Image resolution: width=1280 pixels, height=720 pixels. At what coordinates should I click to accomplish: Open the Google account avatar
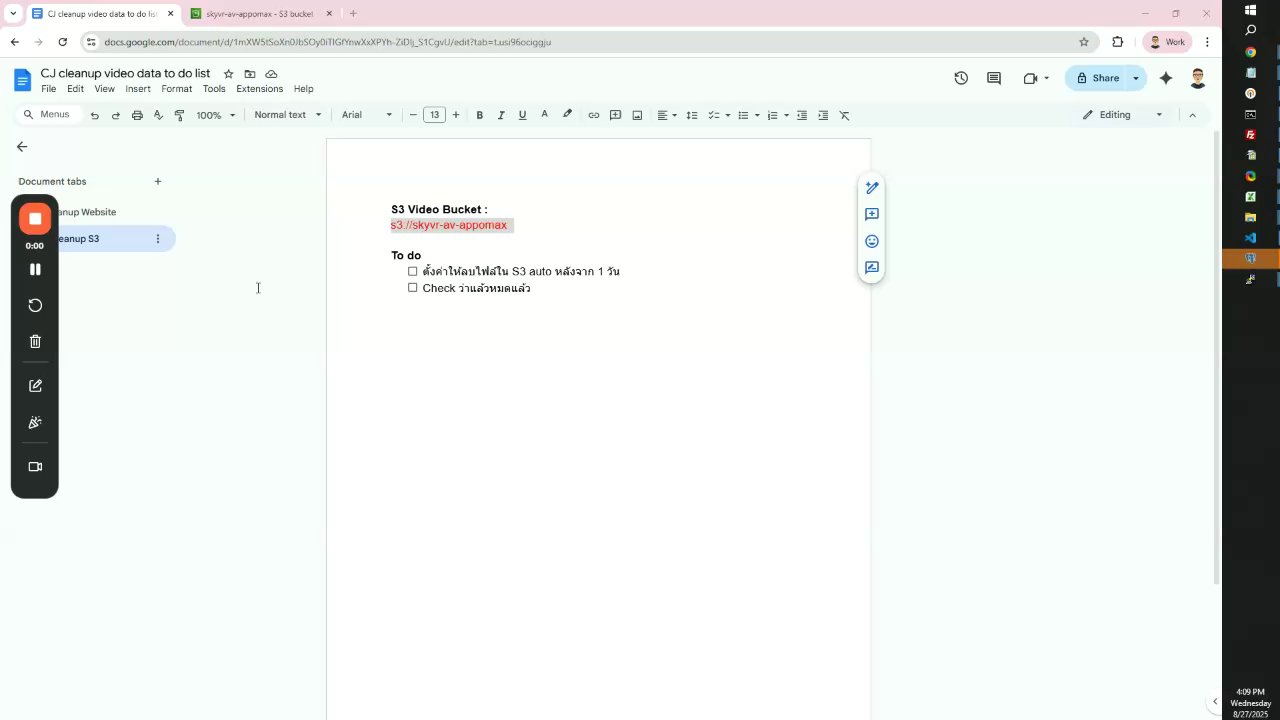tap(1198, 78)
